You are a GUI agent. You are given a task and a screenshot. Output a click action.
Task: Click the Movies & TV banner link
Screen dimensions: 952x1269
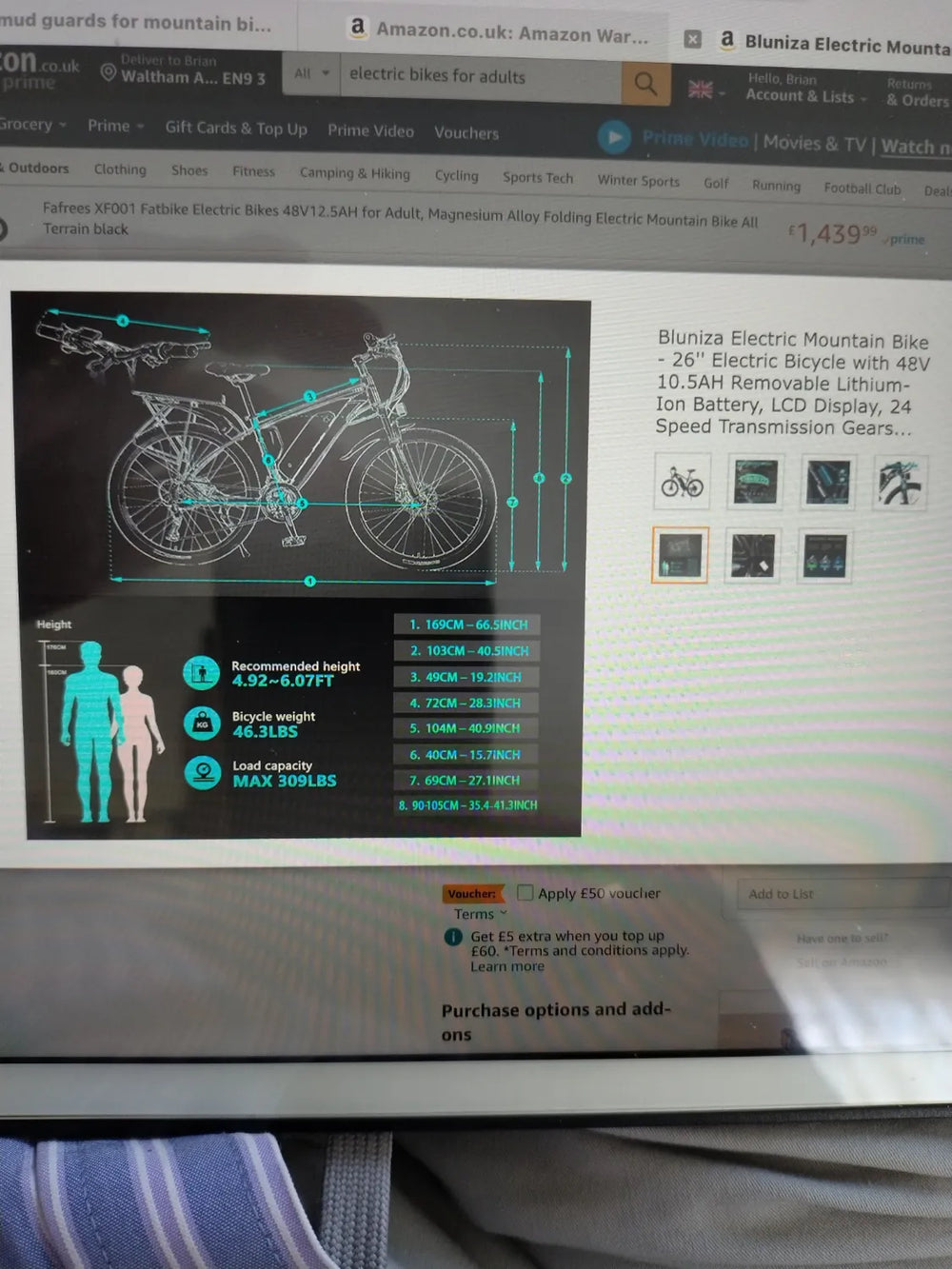click(x=815, y=143)
